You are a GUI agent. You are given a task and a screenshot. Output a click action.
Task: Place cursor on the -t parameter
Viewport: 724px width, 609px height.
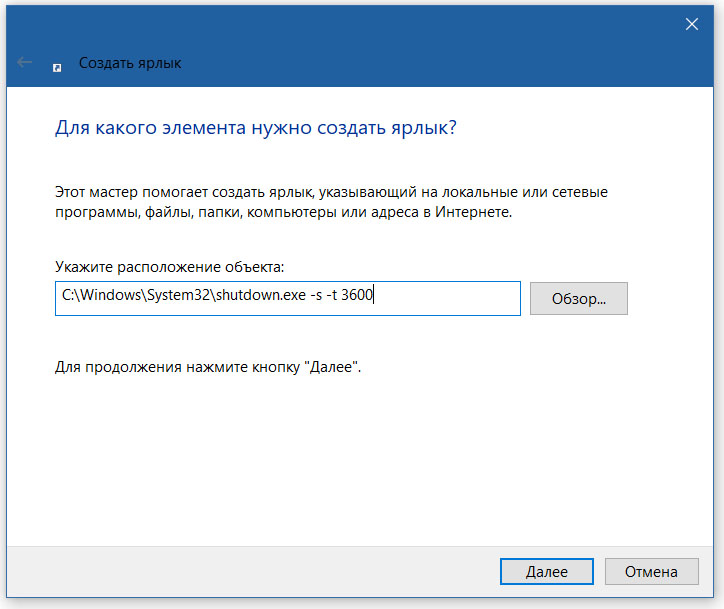coord(332,295)
